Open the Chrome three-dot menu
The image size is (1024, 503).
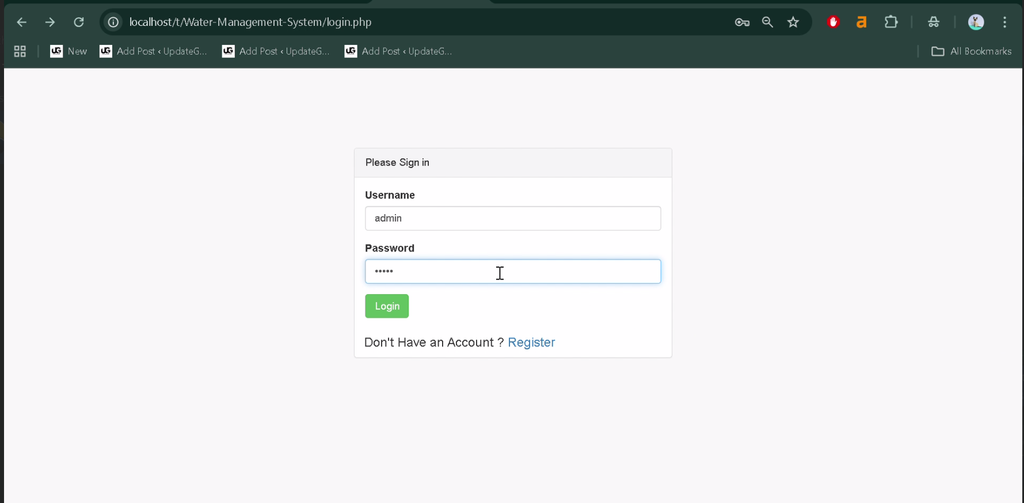click(x=1004, y=22)
